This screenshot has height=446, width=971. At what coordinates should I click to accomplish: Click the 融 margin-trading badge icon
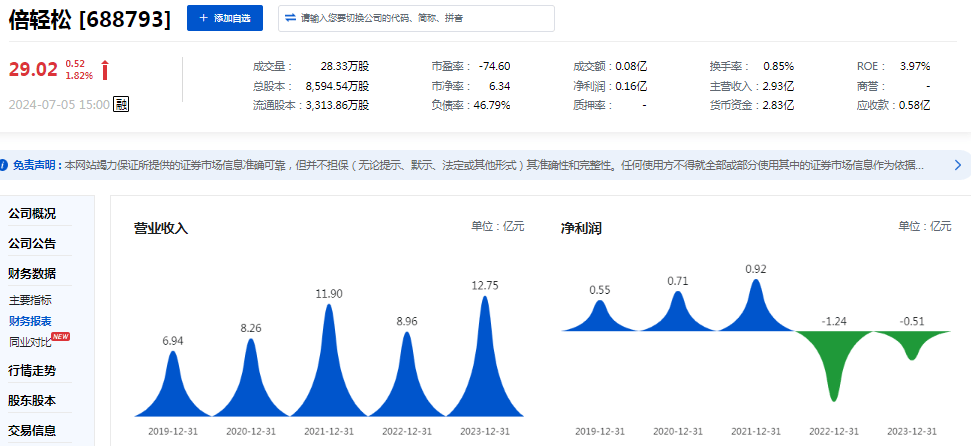tap(121, 105)
